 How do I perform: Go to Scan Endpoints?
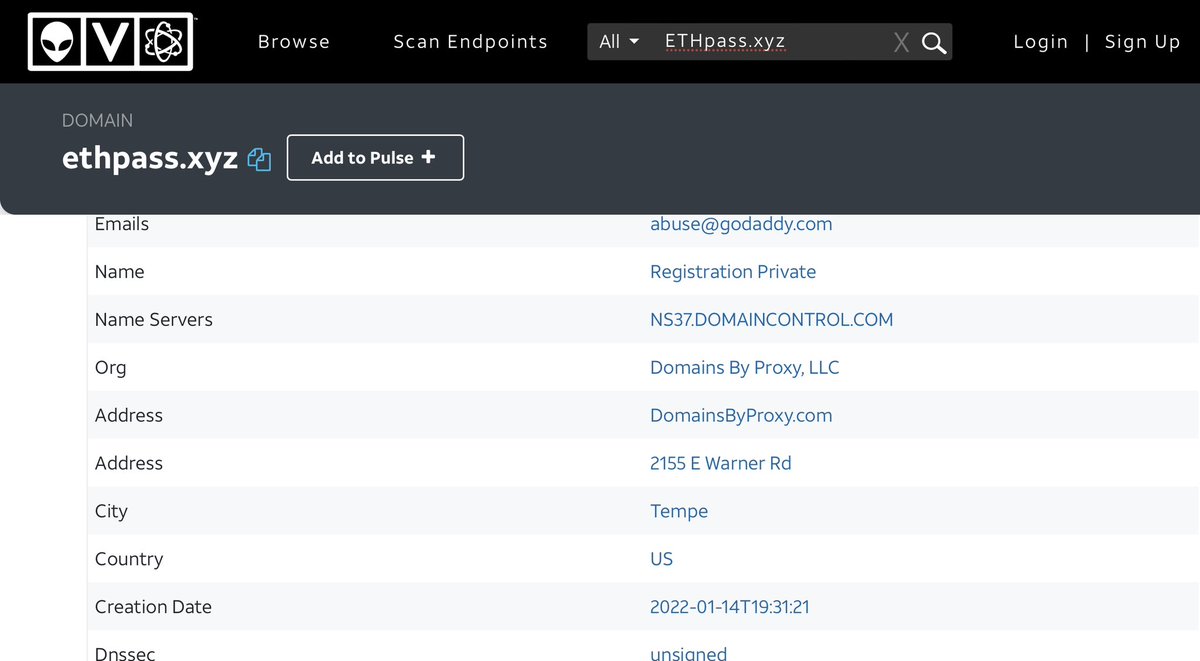tap(470, 42)
